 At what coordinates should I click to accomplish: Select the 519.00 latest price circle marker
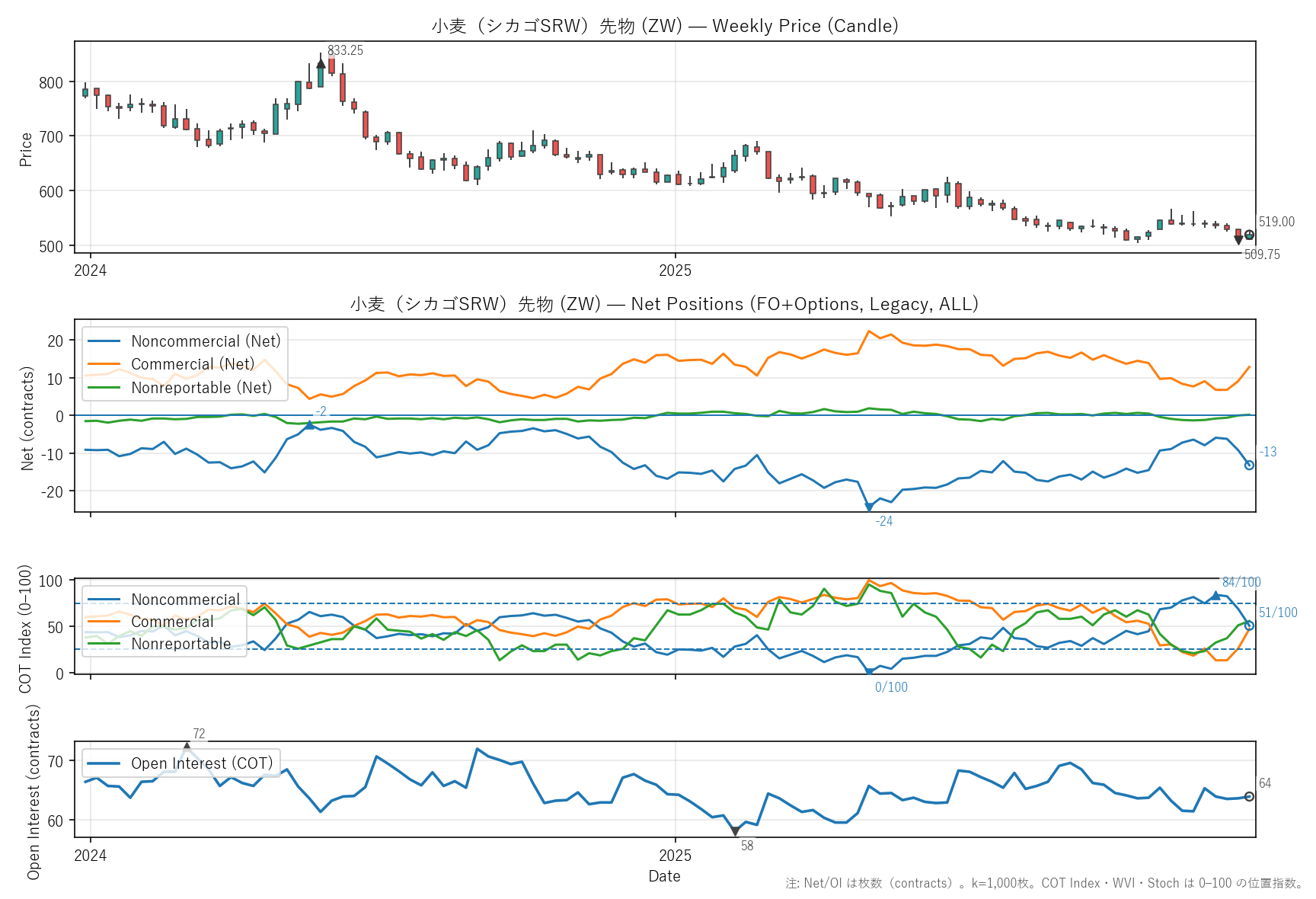(1249, 235)
